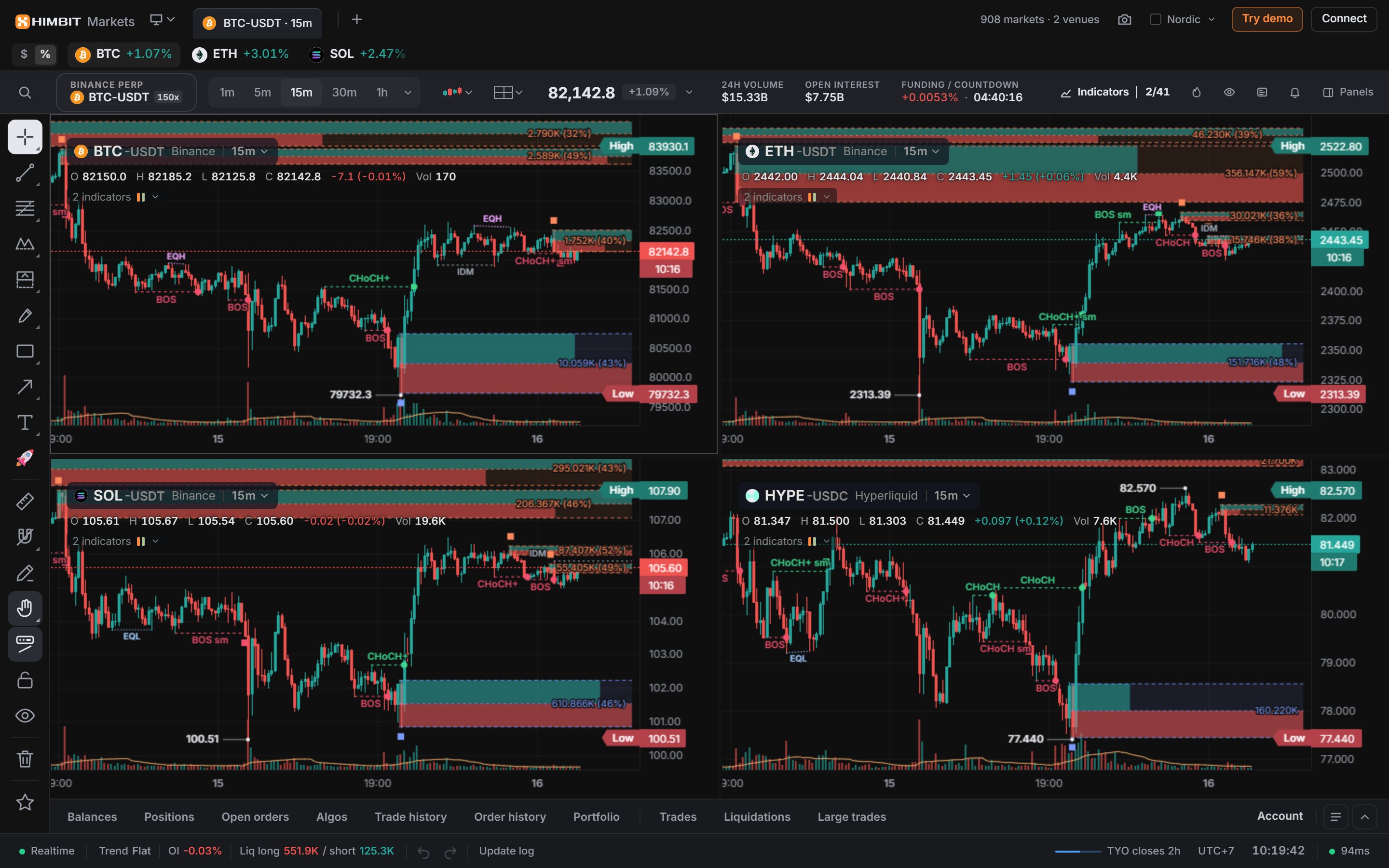The height and width of the screenshot is (868, 1389).
Task: Expand more timeframes dropdown after 1h
Action: tap(408, 93)
